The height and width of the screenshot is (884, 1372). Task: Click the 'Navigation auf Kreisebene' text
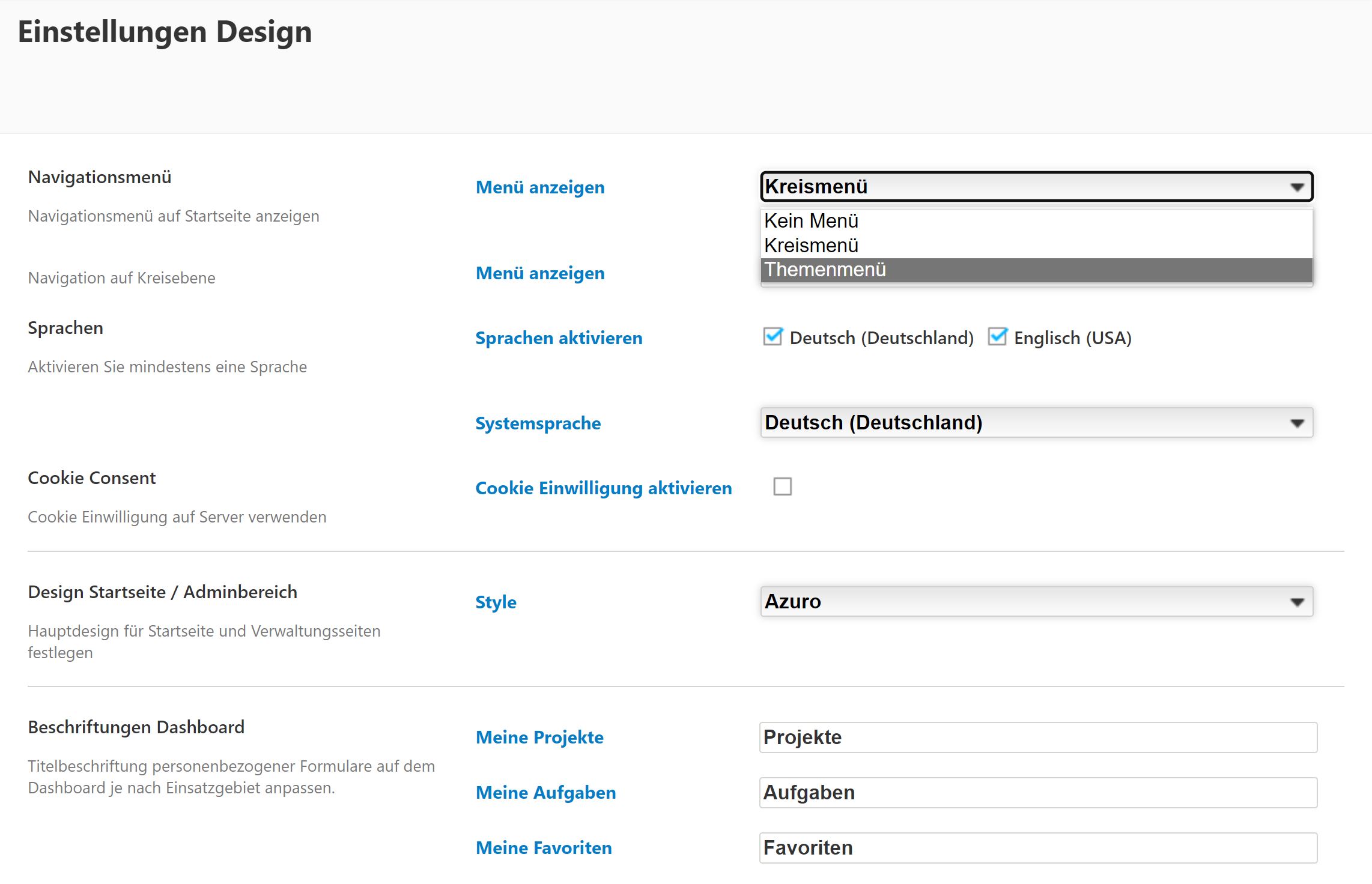point(121,278)
